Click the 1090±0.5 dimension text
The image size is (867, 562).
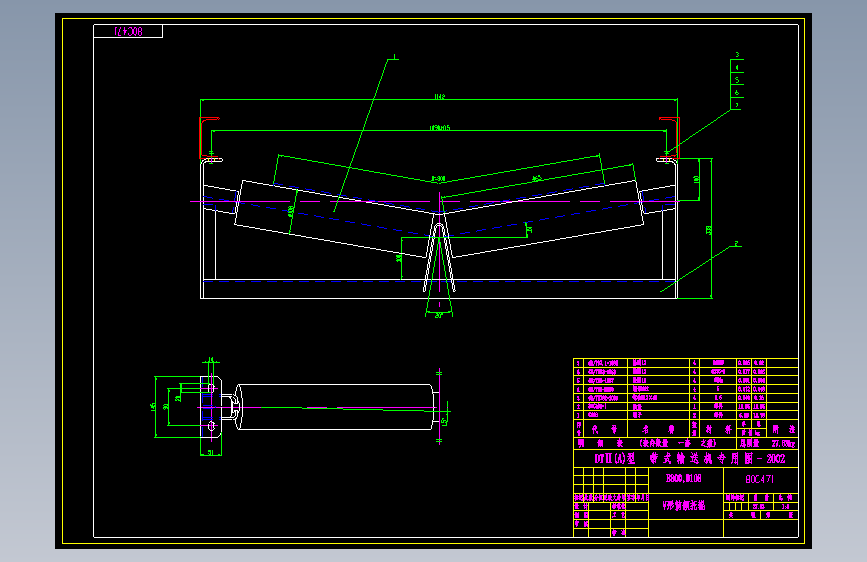[x=440, y=128]
